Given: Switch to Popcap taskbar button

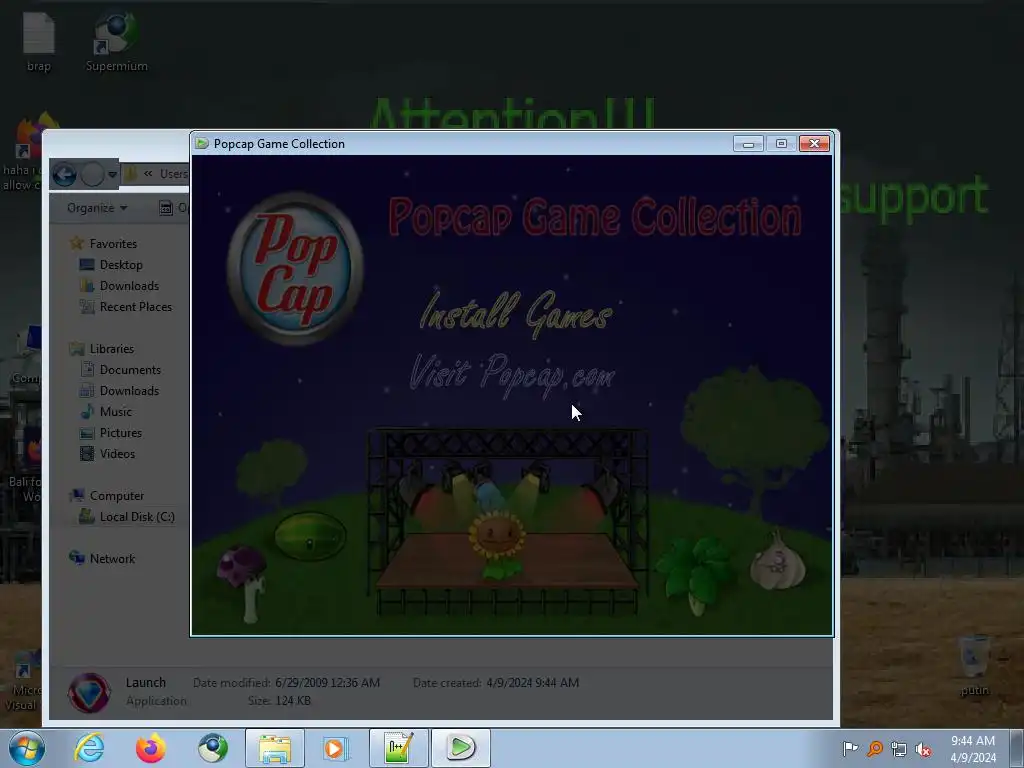Looking at the screenshot, I should 461,748.
